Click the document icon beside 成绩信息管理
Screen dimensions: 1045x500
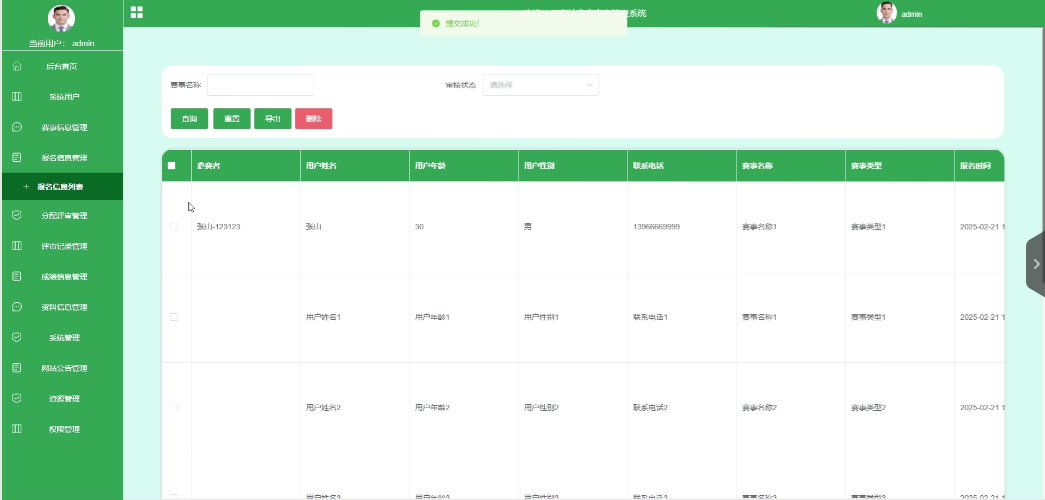(17, 276)
